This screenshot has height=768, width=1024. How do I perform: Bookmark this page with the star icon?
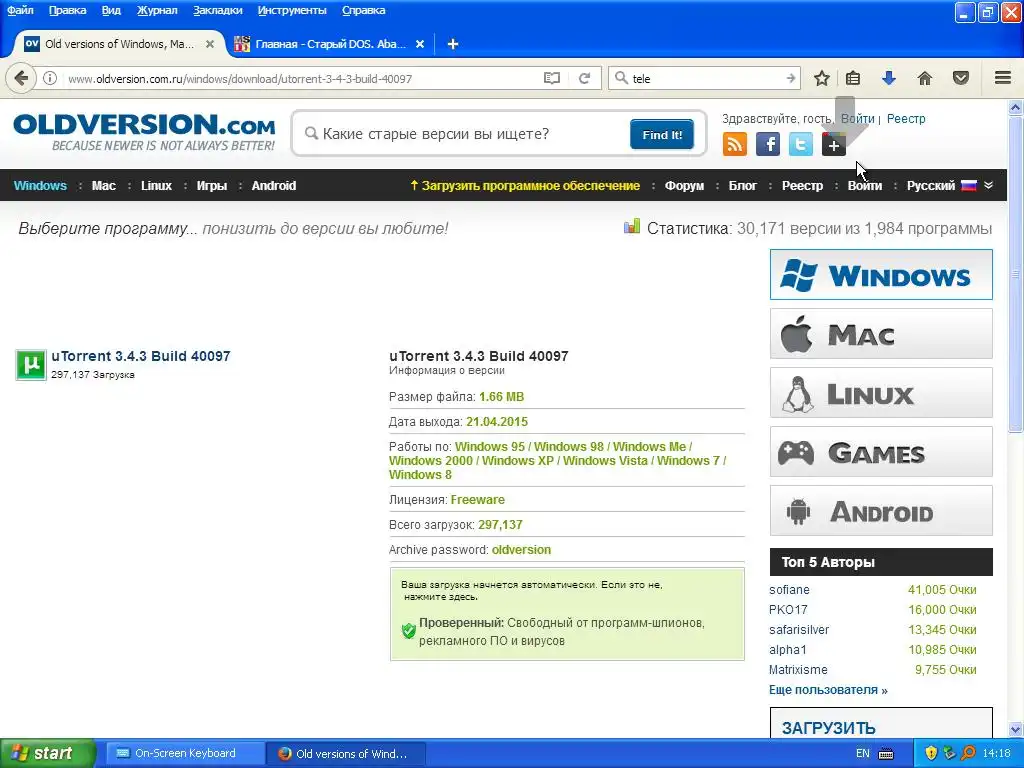pos(822,78)
